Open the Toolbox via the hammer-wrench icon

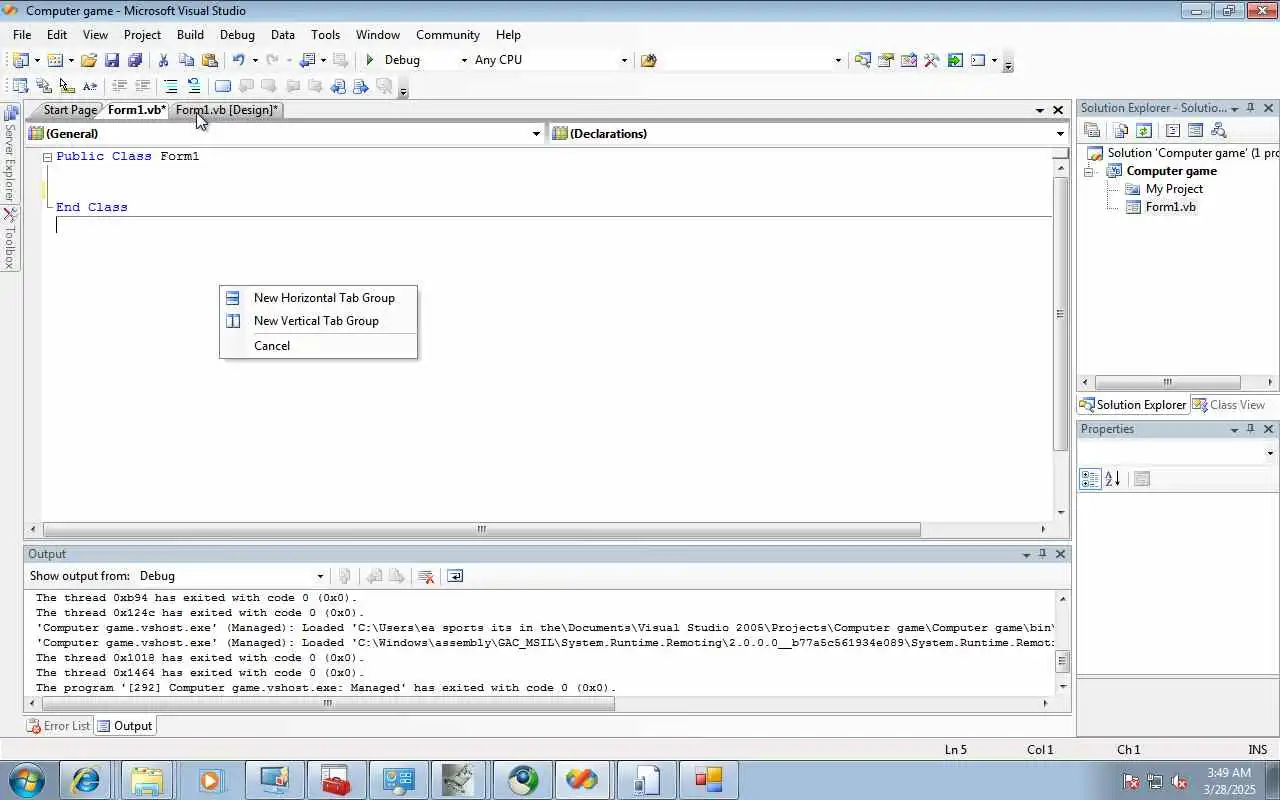931,60
